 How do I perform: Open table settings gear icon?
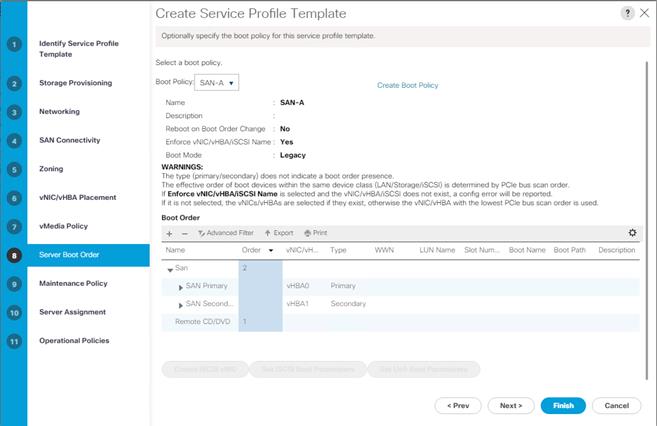click(632, 232)
